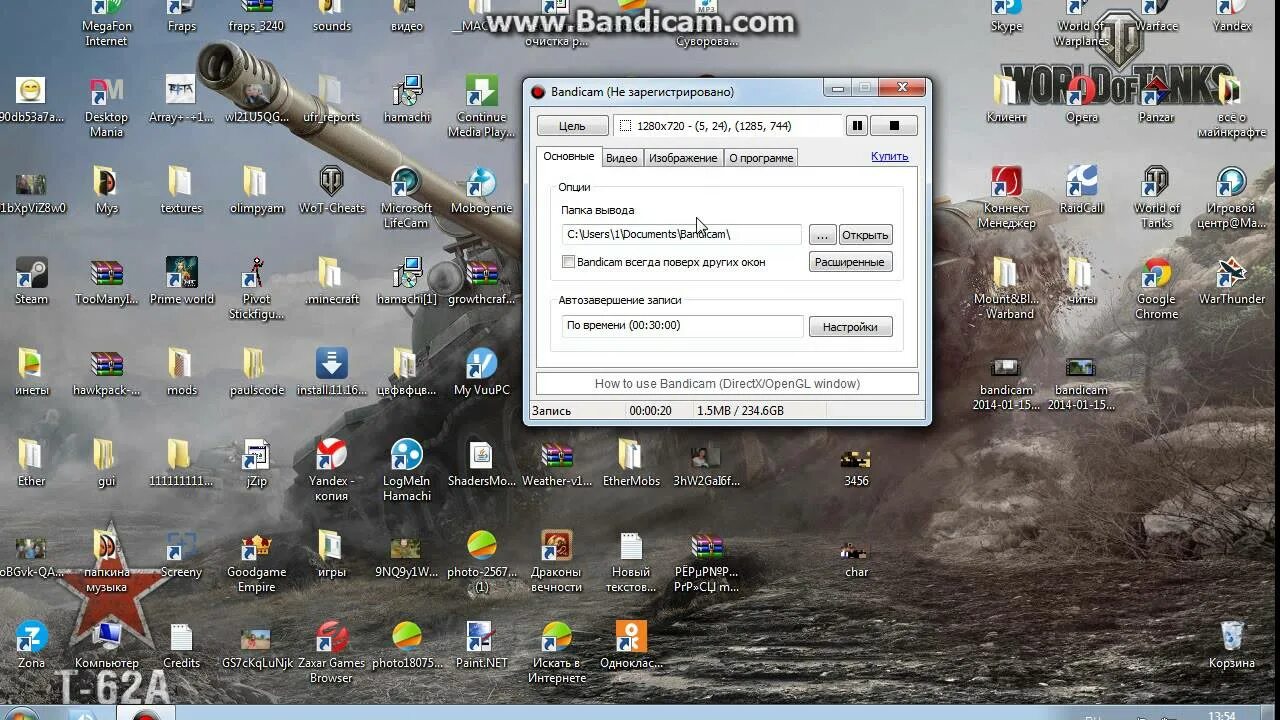The width and height of the screenshot is (1280, 720).
Task: Select the Paint.NET desktop icon
Action: coord(481,645)
